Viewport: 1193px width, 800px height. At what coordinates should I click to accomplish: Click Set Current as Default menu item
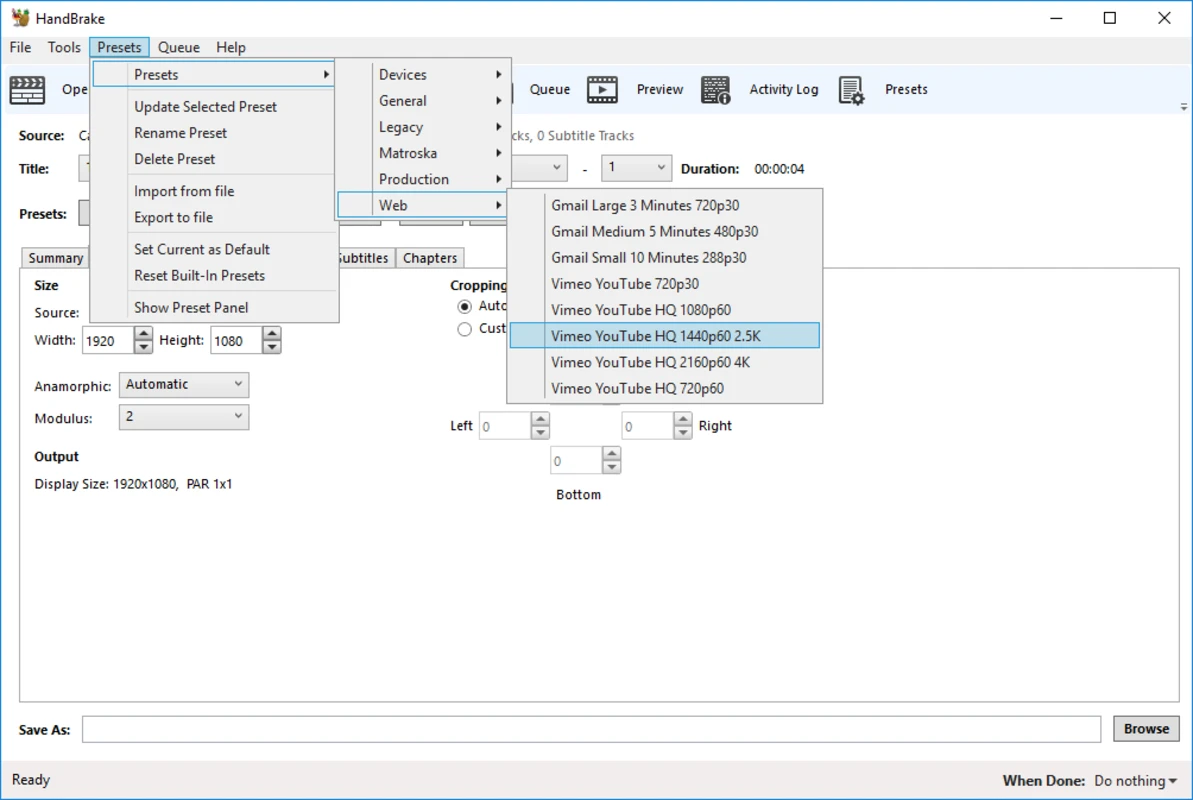tap(202, 250)
